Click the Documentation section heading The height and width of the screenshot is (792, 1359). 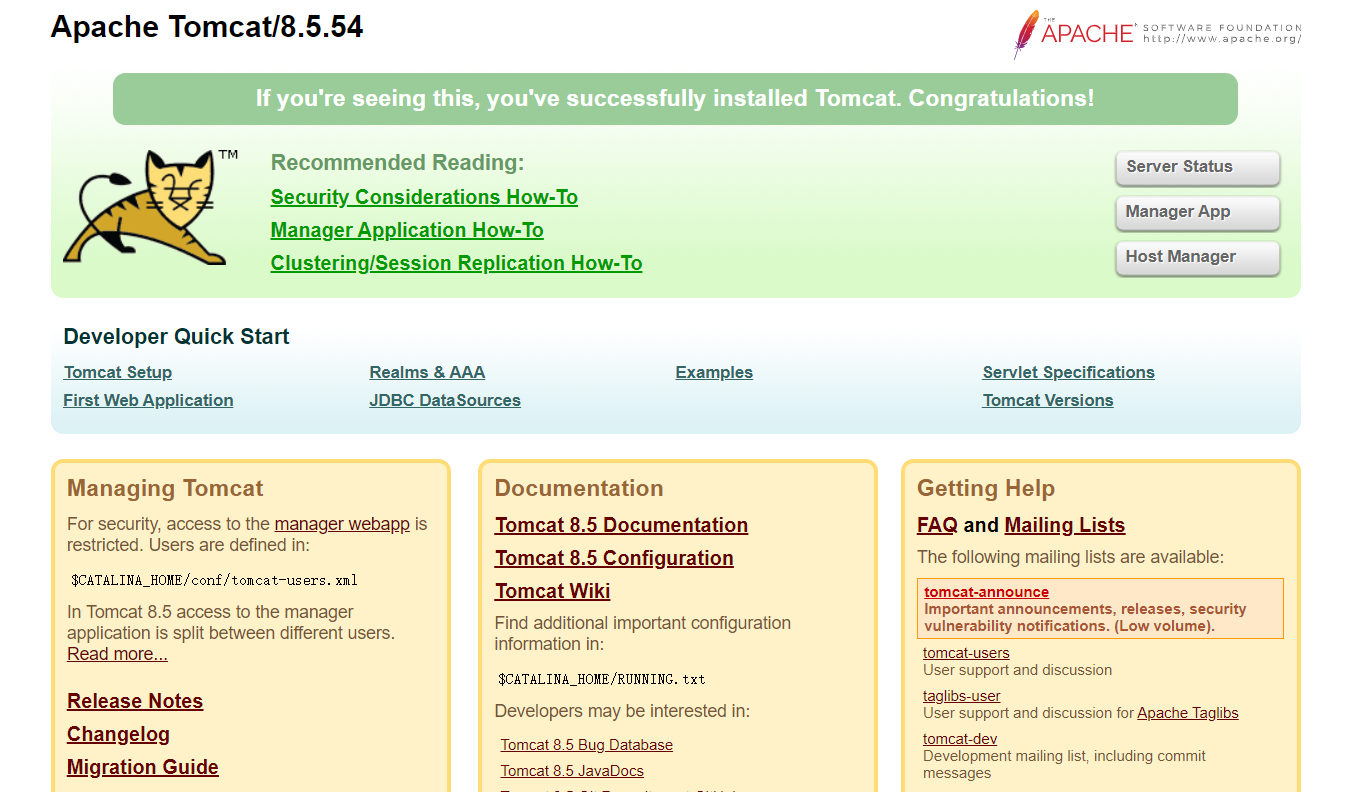(579, 488)
